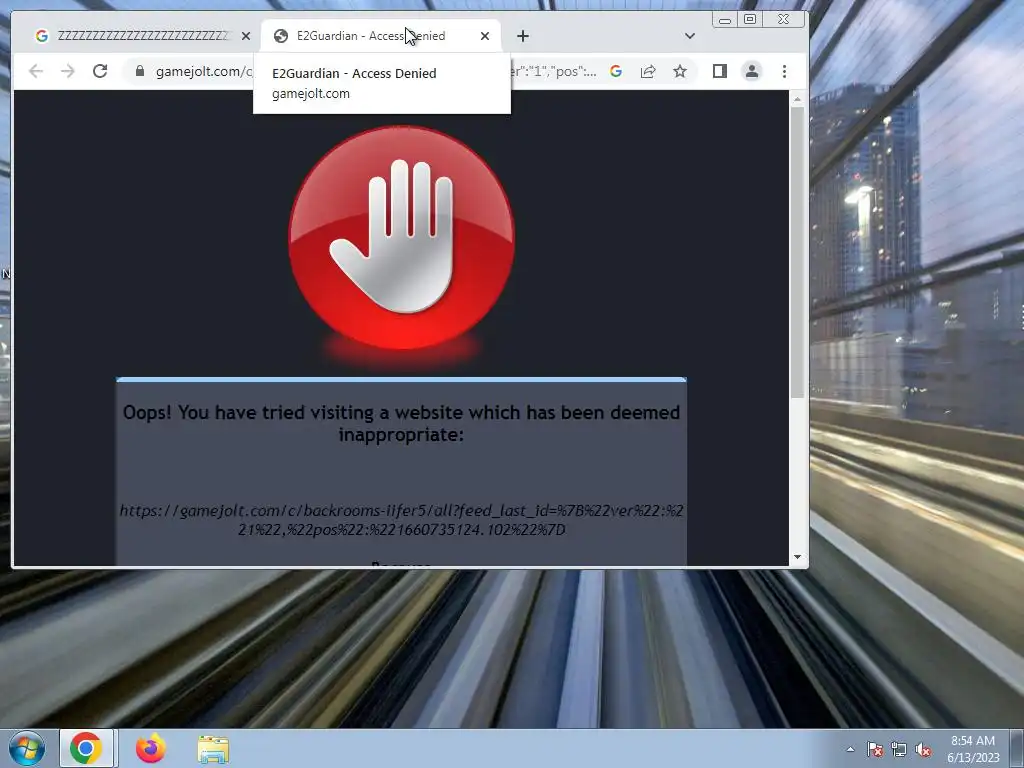Click the page vertical scrollbar thumb
Image resolution: width=1024 pixels, height=768 pixels.
pos(797,252)
